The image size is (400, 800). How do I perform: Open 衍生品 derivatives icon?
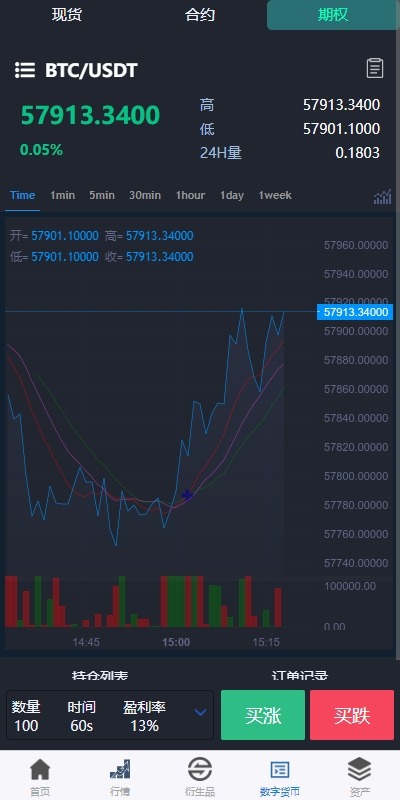pyautogui.click(x=199, y=769)
